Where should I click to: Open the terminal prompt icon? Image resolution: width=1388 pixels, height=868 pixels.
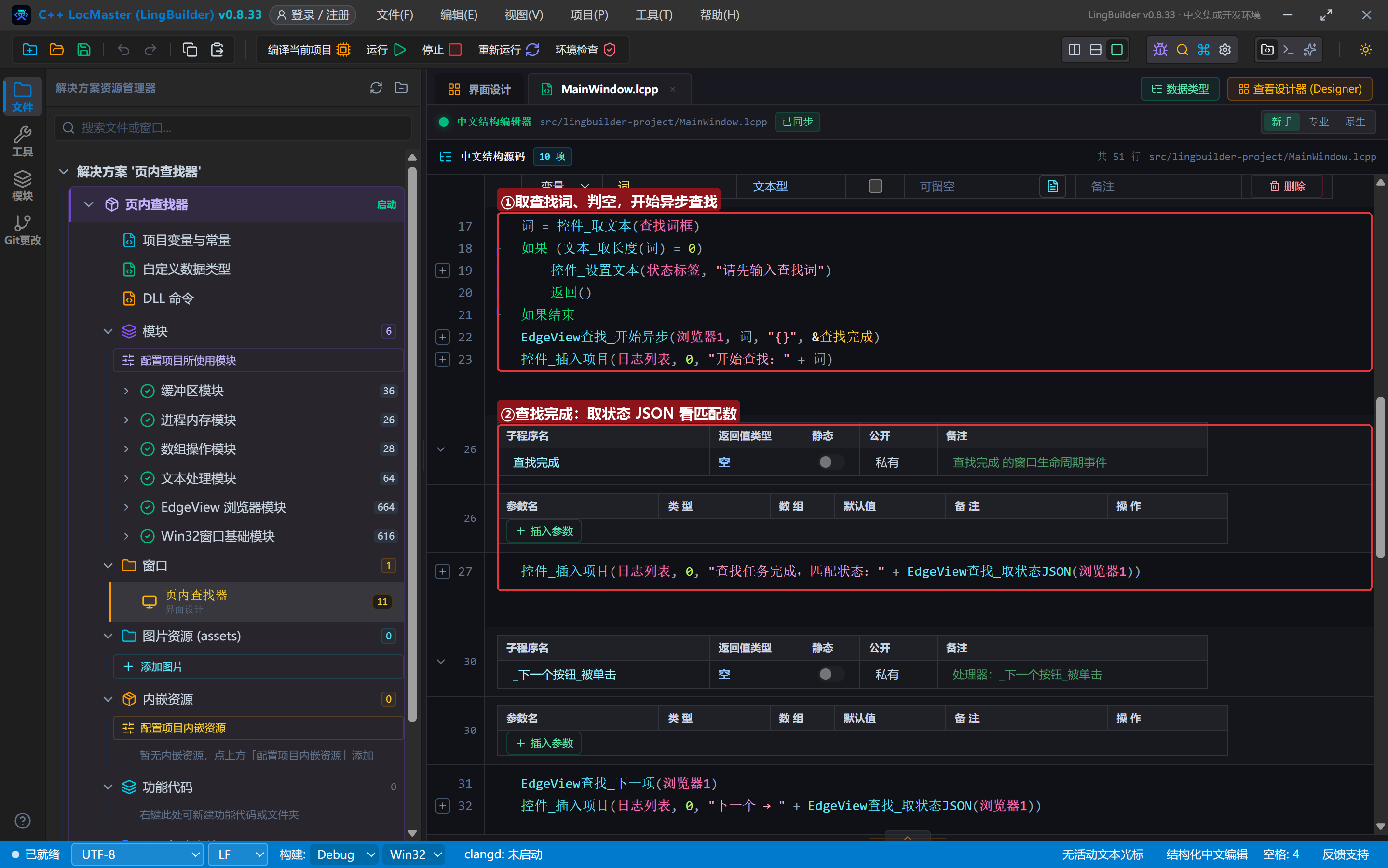(x=1288, y=50)
